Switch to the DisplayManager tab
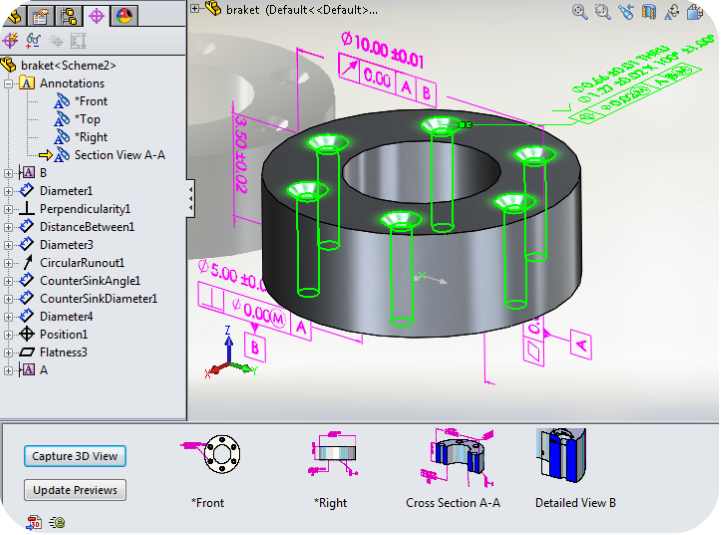The width and height of the screenshot is (721, 535). tap(124, 15)
